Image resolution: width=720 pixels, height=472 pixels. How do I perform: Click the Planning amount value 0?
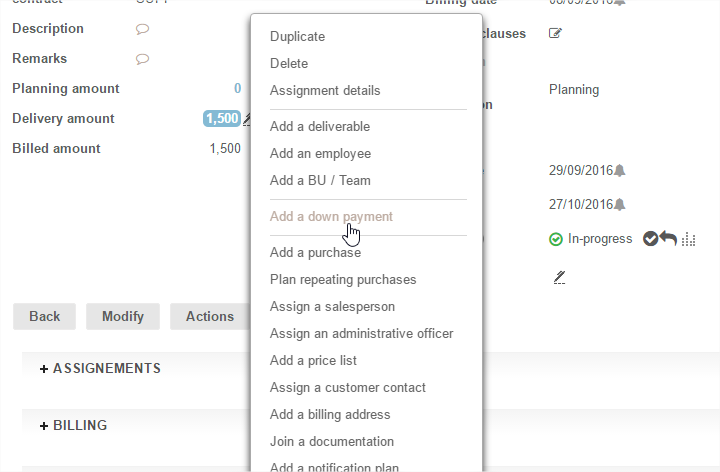[x=237, y=88]
